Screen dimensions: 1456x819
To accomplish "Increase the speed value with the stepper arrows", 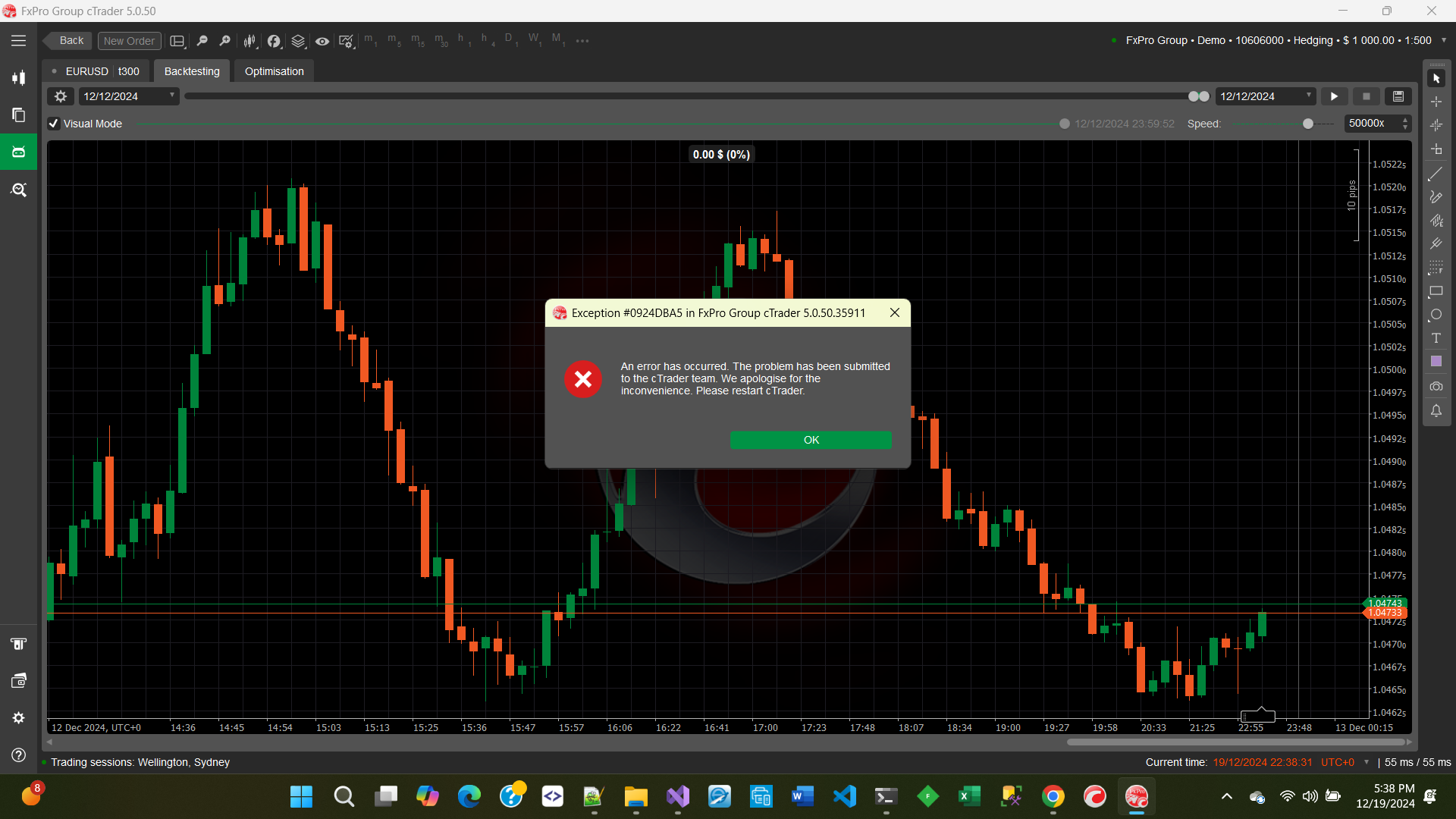I will tap(1405, 120).
